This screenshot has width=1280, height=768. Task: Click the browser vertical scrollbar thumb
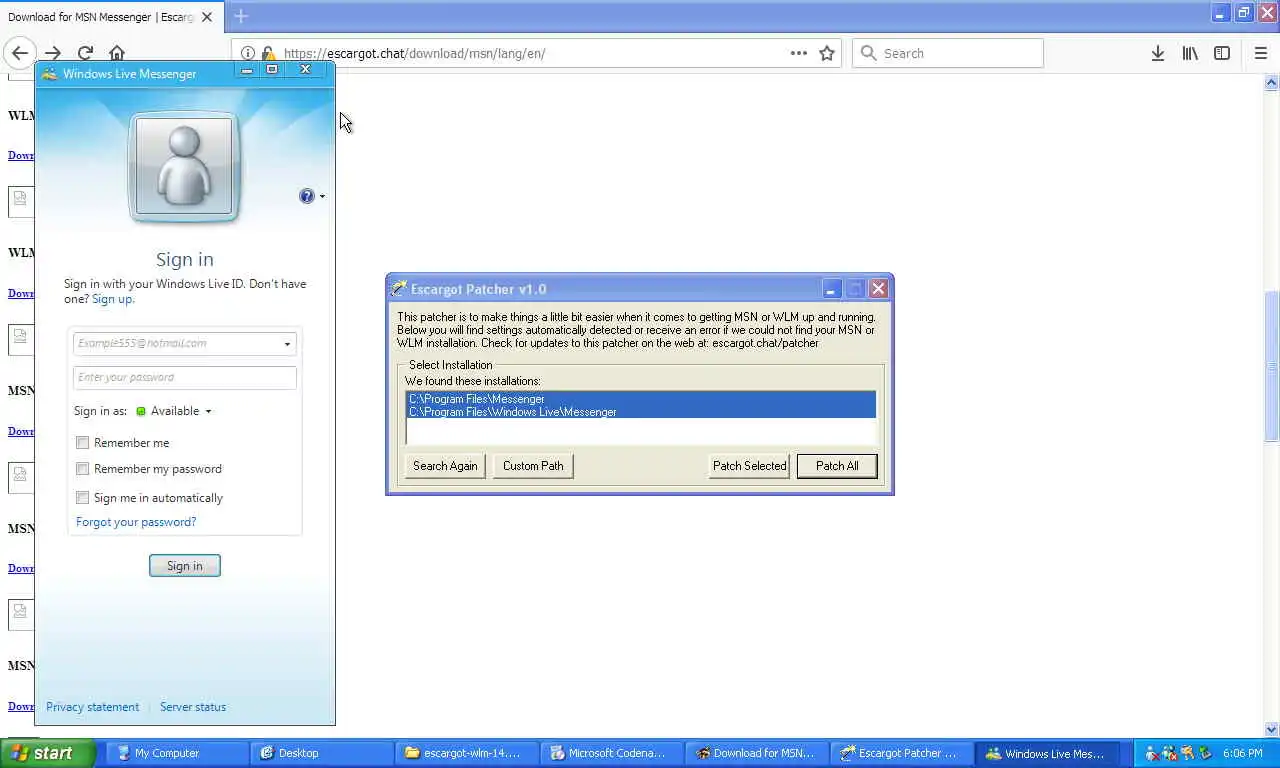(1272, 365)
